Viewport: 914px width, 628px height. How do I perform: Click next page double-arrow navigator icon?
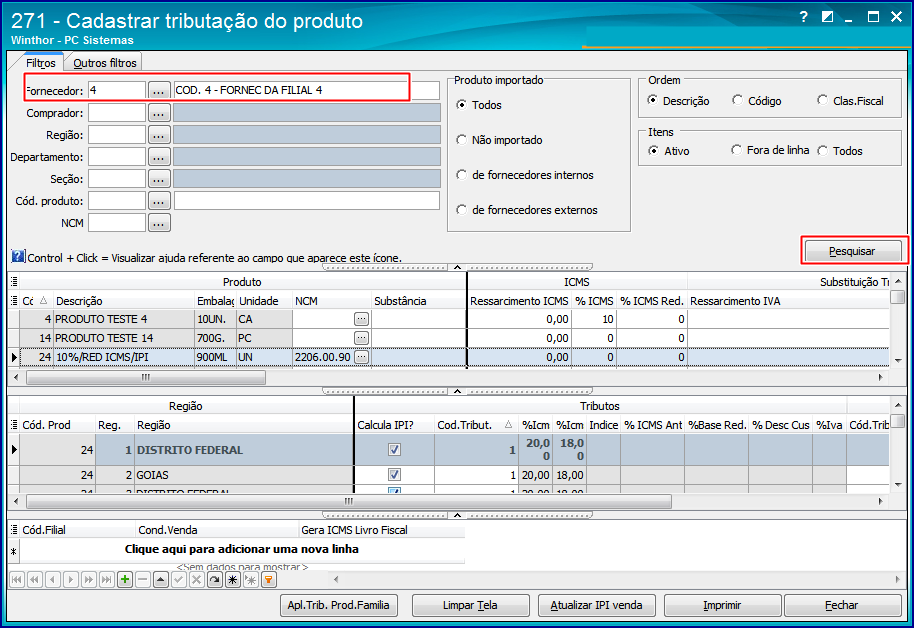click(x=89, y=580)
